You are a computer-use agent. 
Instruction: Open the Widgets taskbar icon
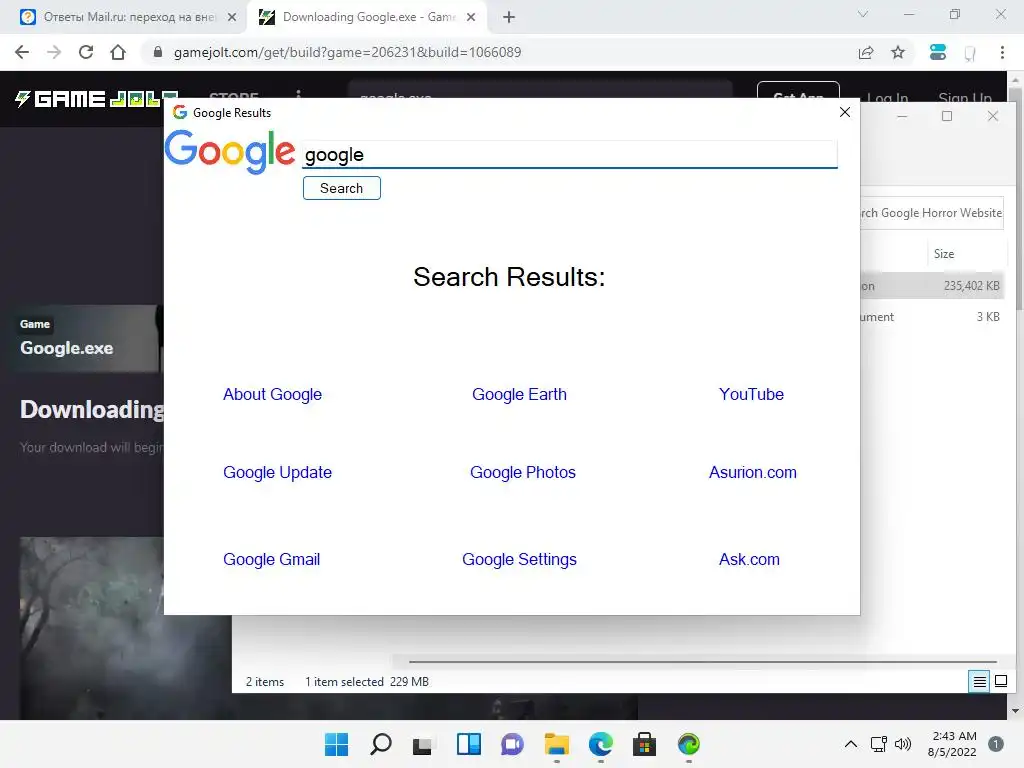468,744
